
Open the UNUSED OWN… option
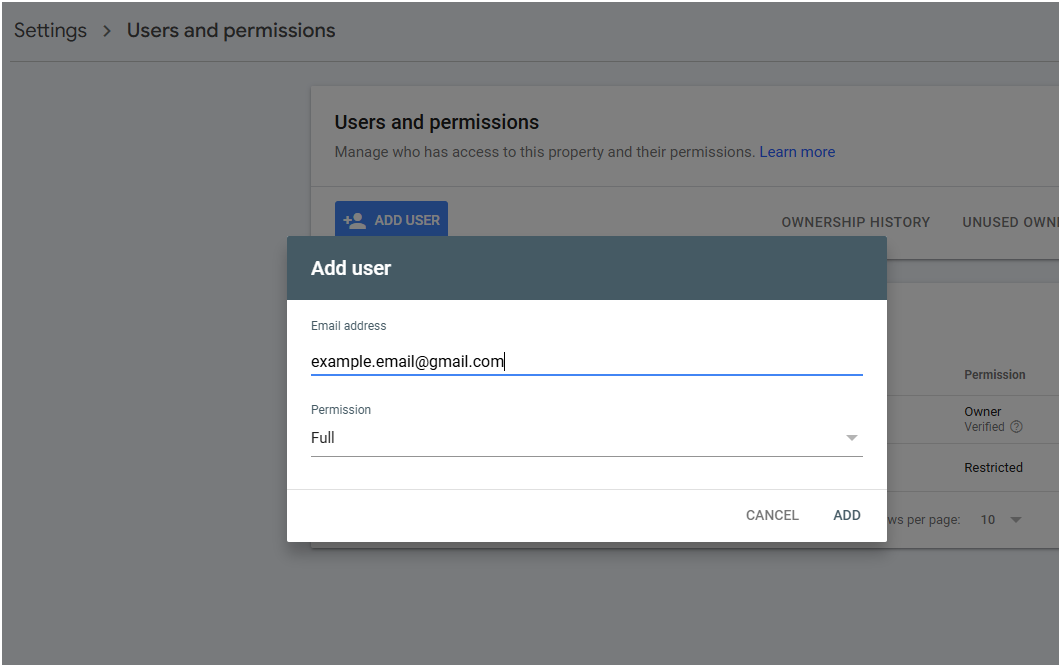(x=1010, y=222)
